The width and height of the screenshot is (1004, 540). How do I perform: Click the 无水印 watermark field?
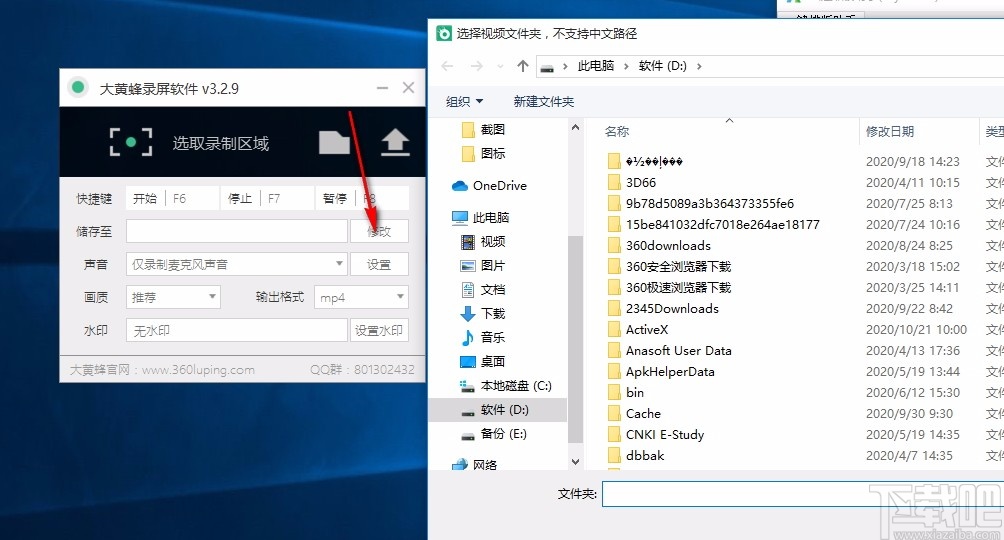click(x=236, y=331)
